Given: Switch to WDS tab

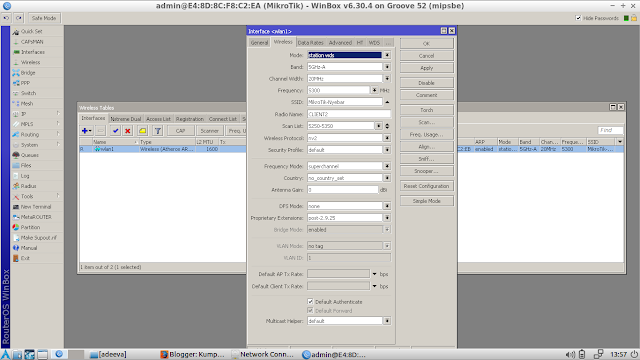Looking at the screenshot, I should (374, 42).
